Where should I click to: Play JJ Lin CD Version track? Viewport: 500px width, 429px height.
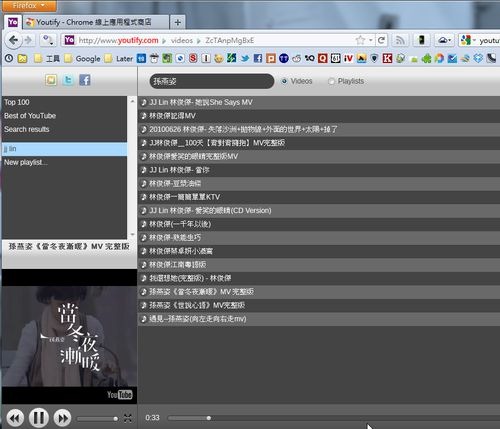click(319, 211)
